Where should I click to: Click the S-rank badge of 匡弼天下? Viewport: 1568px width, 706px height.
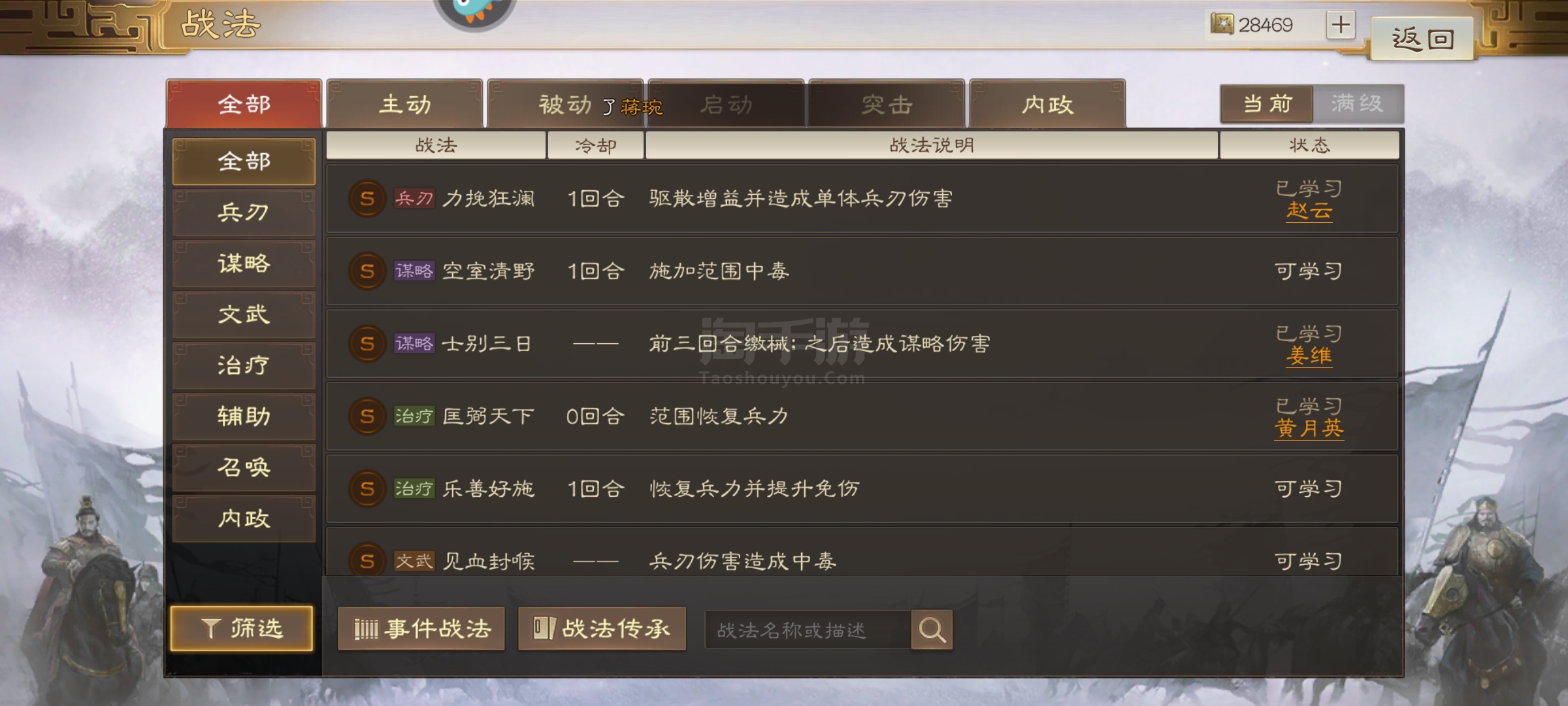(367, 416)
